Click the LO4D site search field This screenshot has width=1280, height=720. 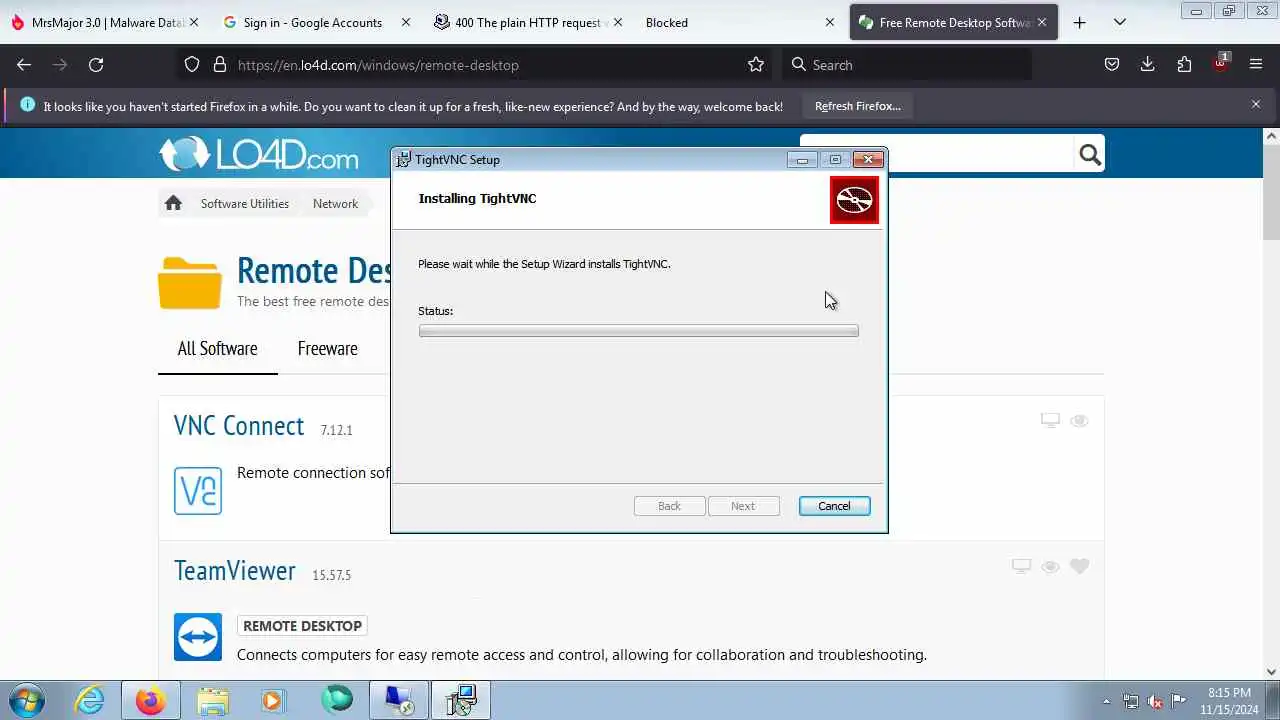coord(938,154)
